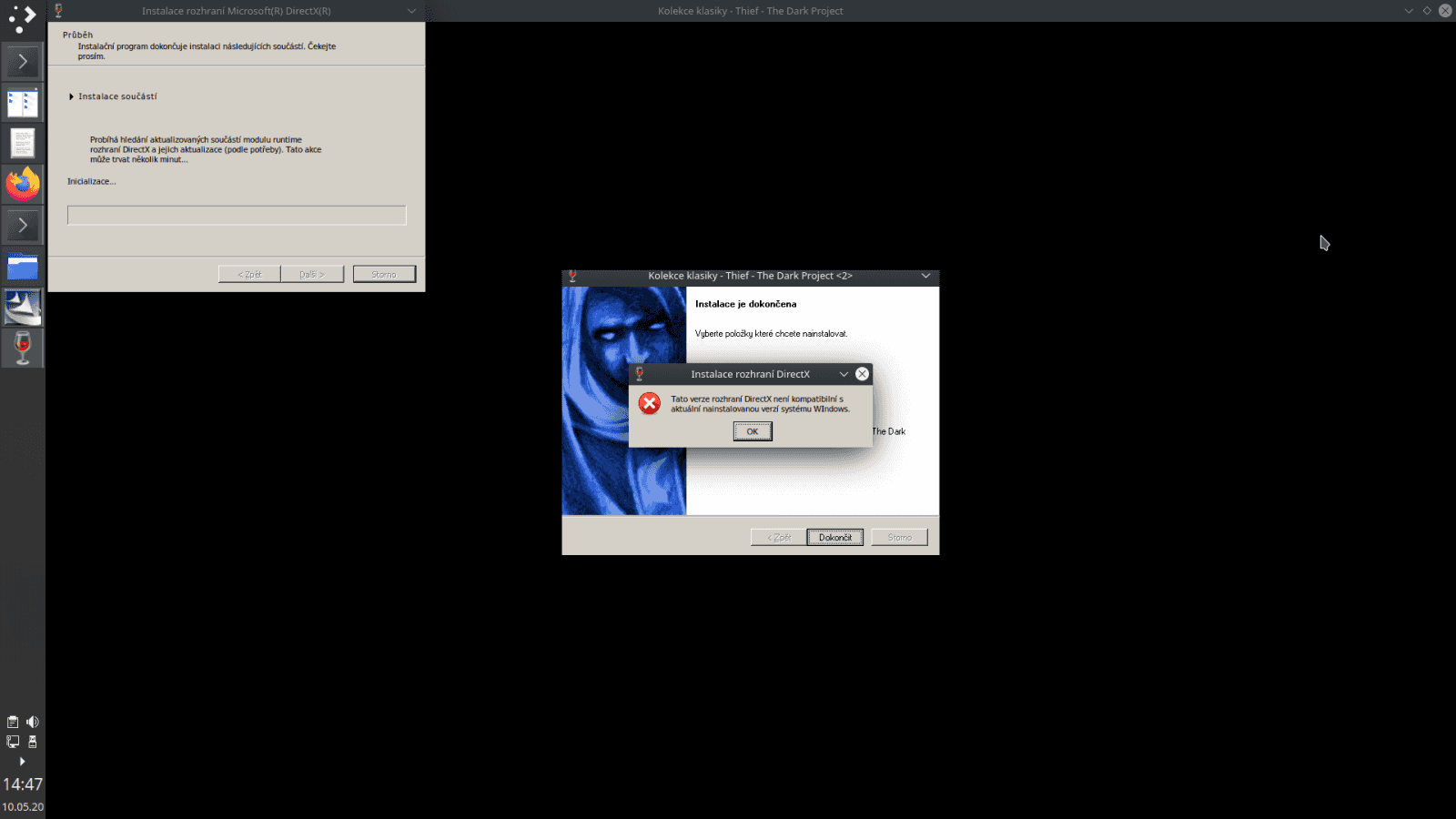This screenshot has width=1456, height=819.
Task: Check network status from the tray icon
Action: (12, 742)
